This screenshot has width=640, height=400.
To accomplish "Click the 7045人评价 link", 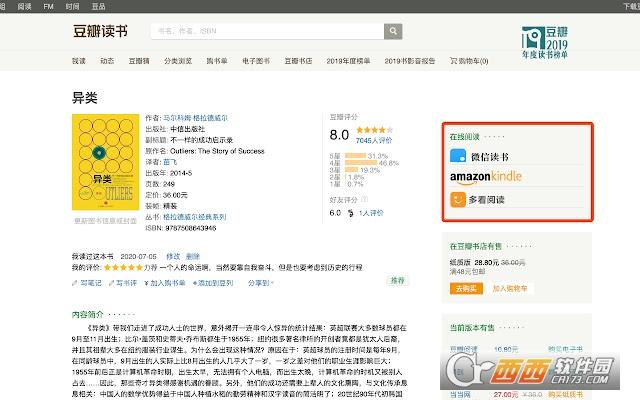I will pos(374,140).
